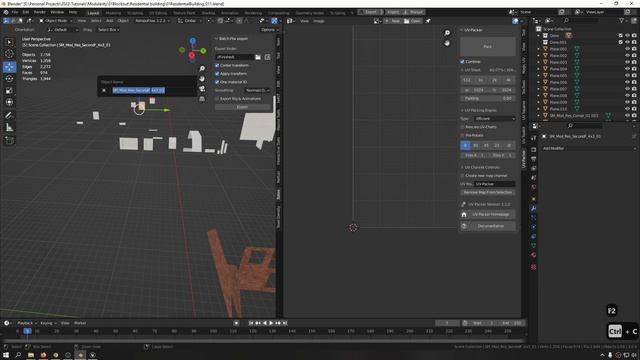Open the Add Modifier dropdown
640x360 pixels.
click(x=589, y=149)
